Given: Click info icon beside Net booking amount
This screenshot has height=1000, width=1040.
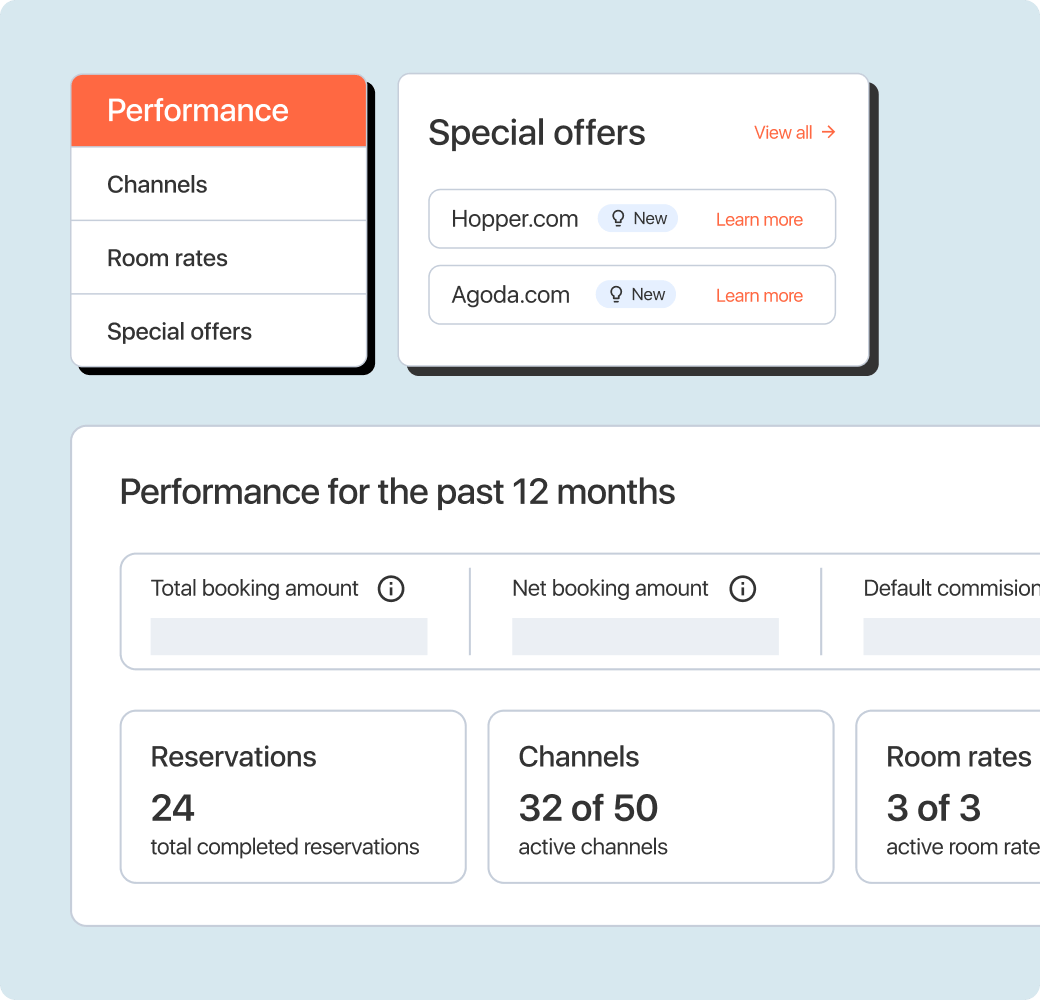Looking at the screenshot, I should tap(742, 589).
